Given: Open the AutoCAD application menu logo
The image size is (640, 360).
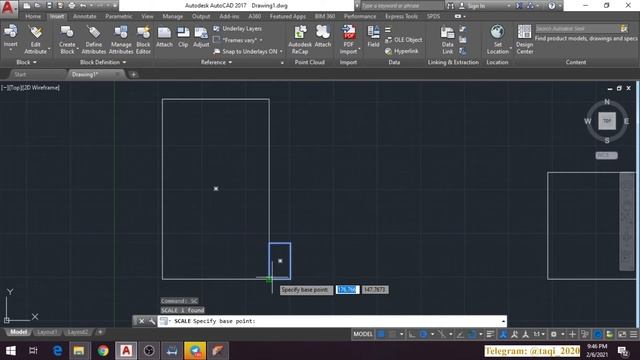Looking at the screenshot, I should (x=8, y=8).
